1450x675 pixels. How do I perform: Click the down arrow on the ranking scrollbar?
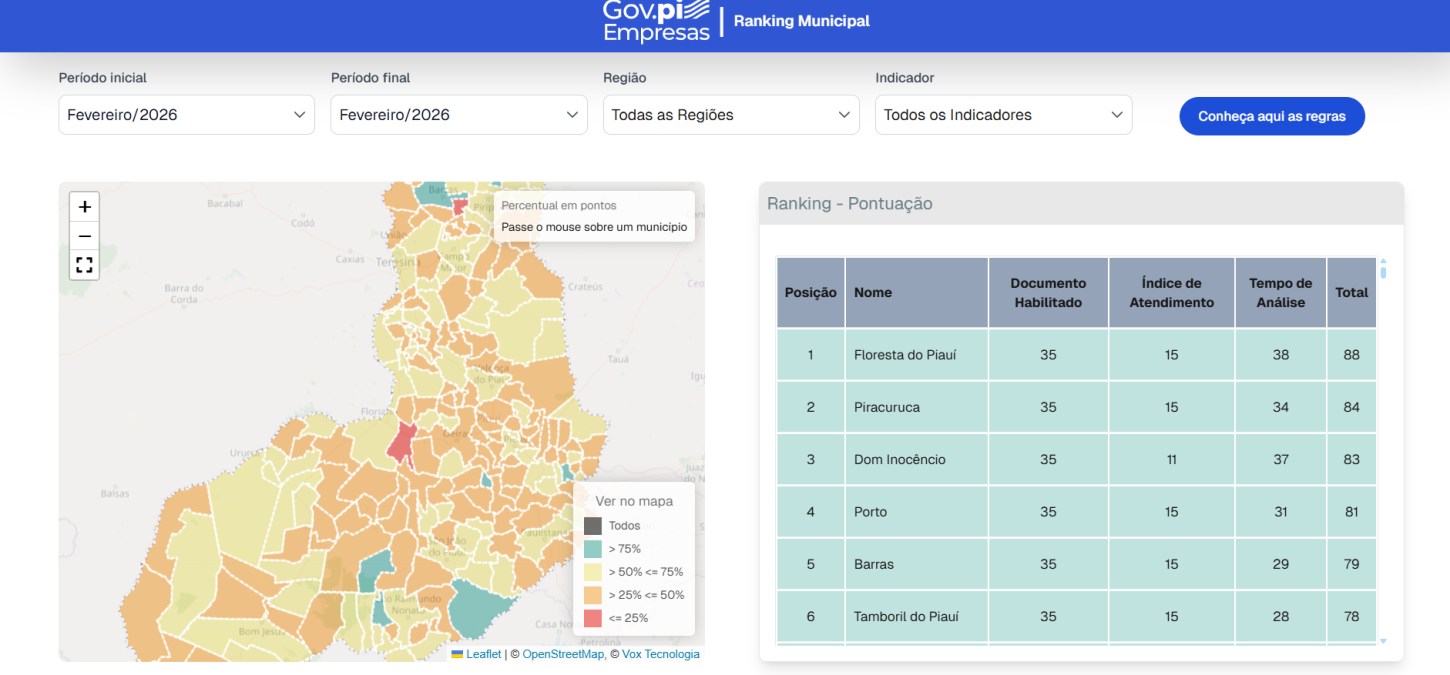pos(1383,640)
